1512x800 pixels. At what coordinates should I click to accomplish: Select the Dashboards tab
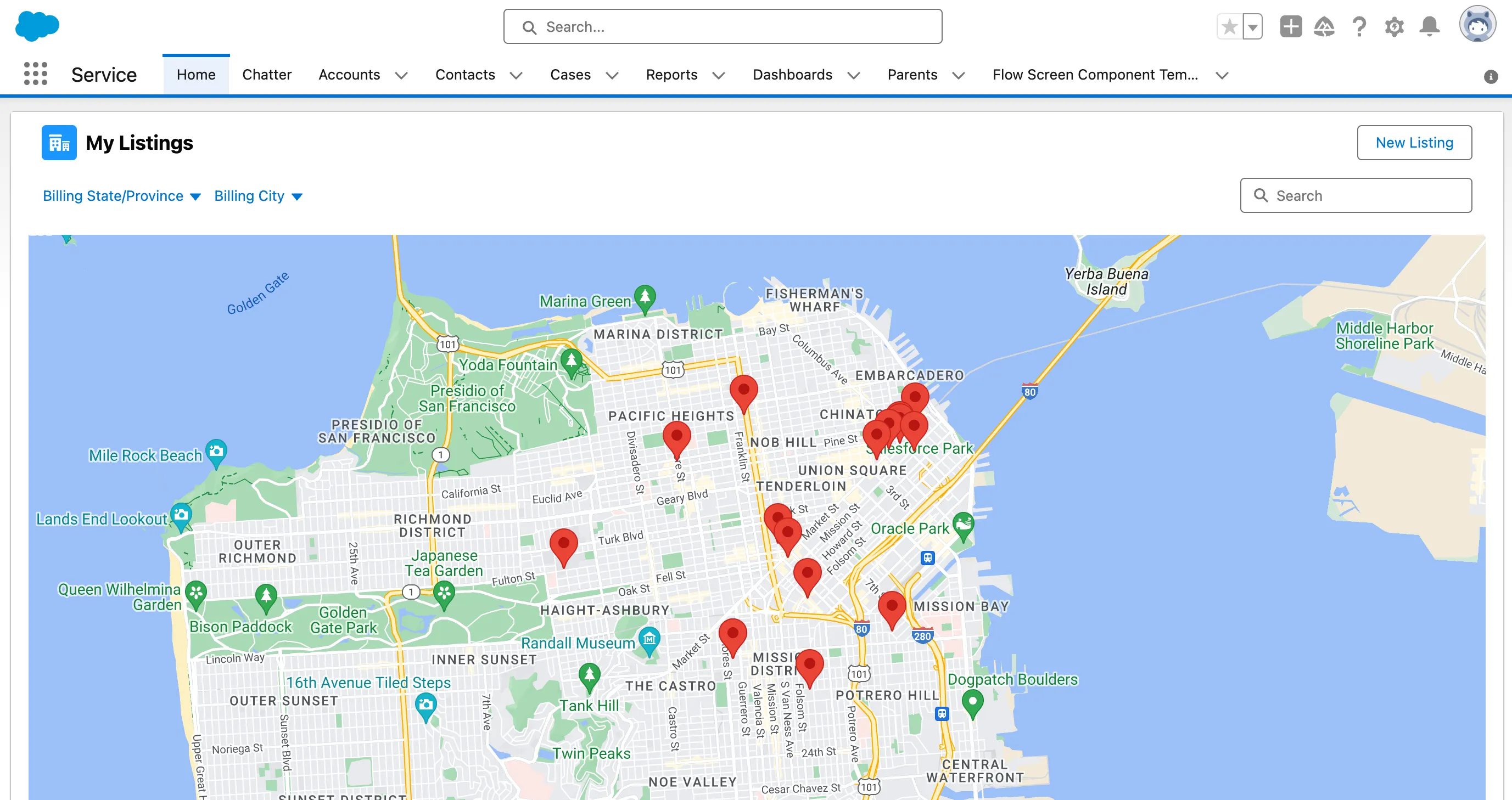pos(792,75)
